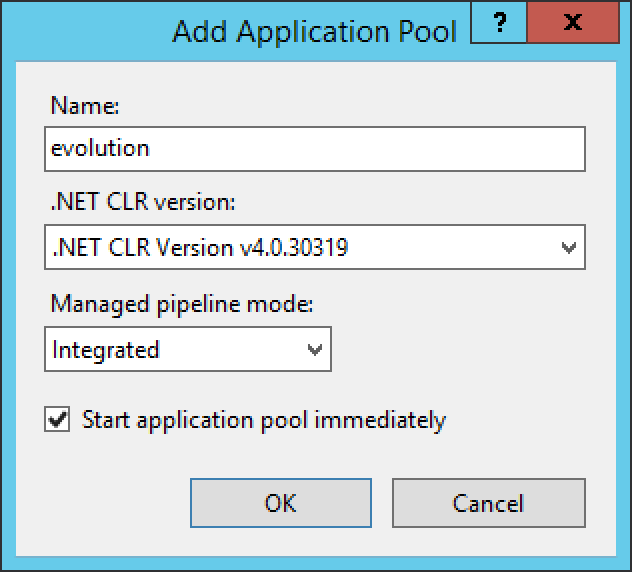Click the Name: label
The width and height of the screenshot is (632, 572).
[85, 106]
